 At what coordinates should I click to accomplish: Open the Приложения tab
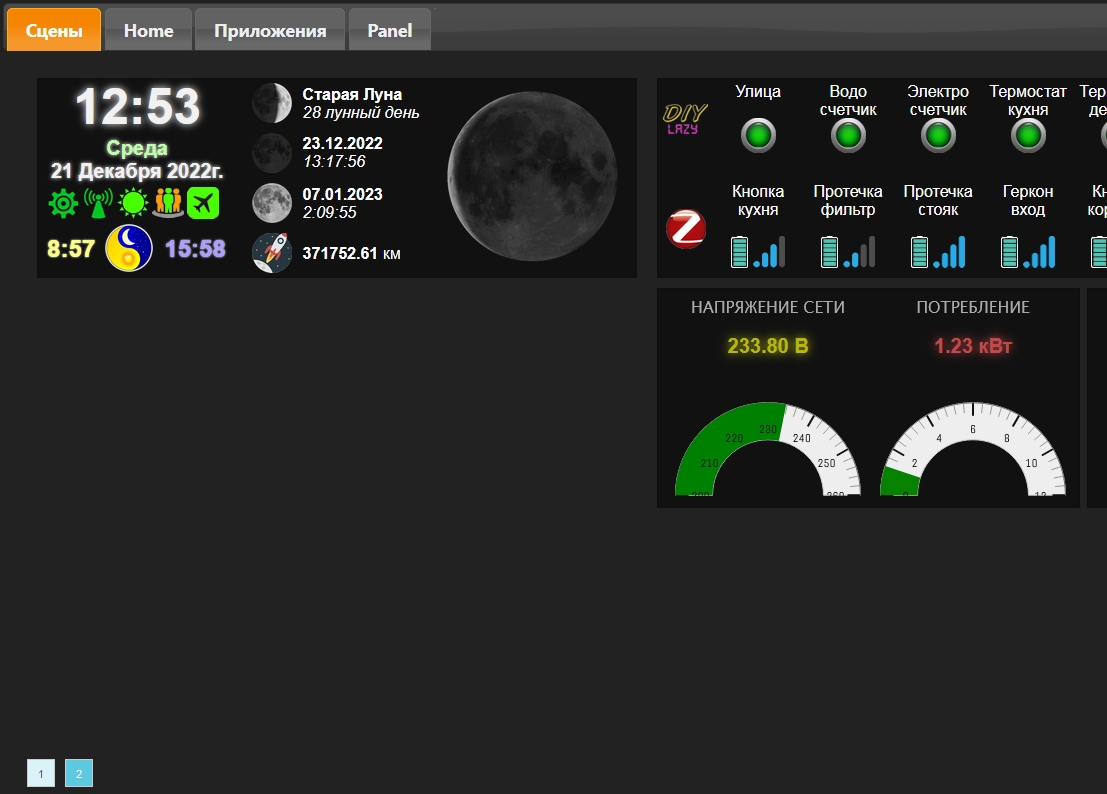tap(270, 29)
